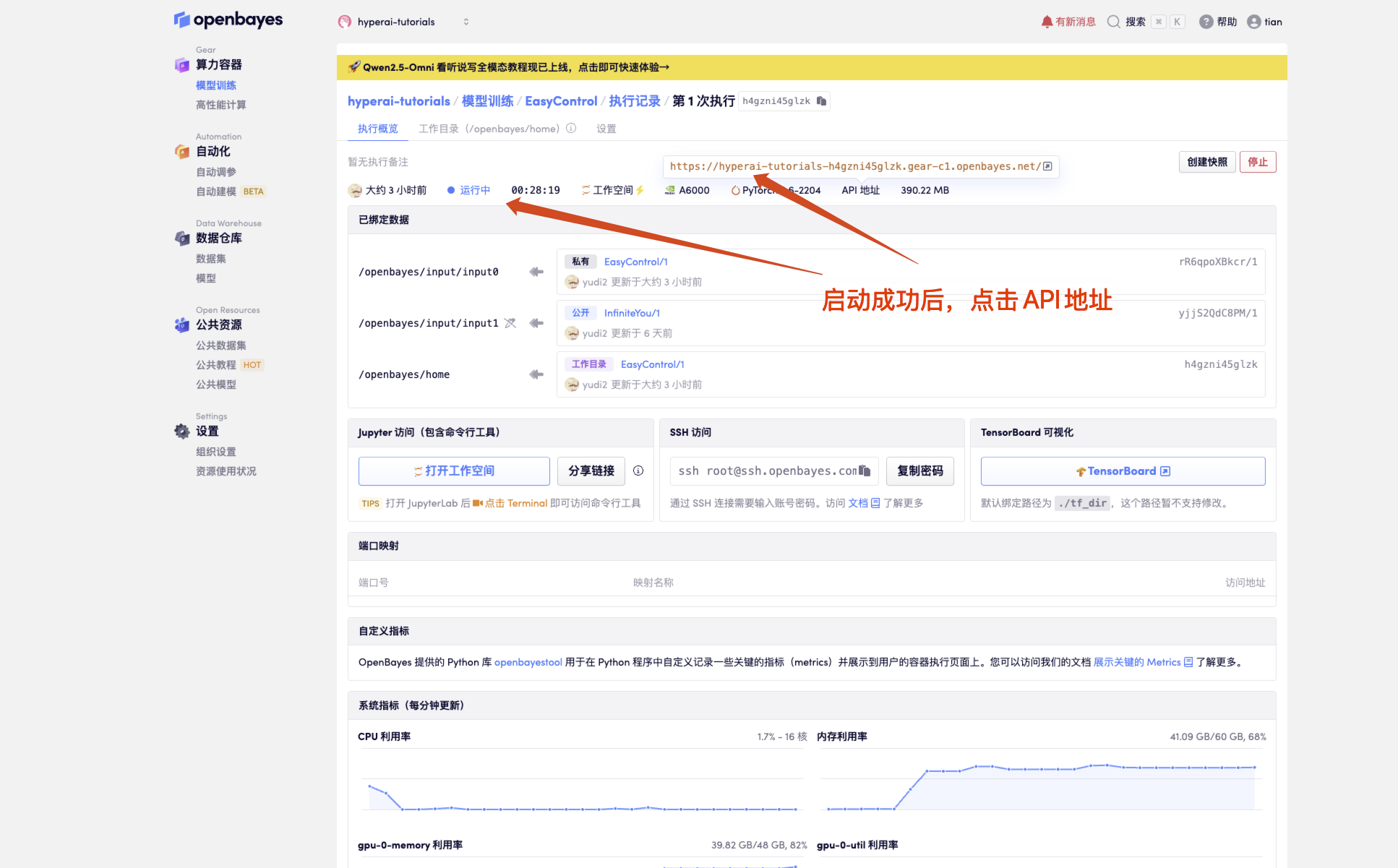Open the API address URL link
The height and width of the screenshot is (868, 1398).
click(860, 166)
